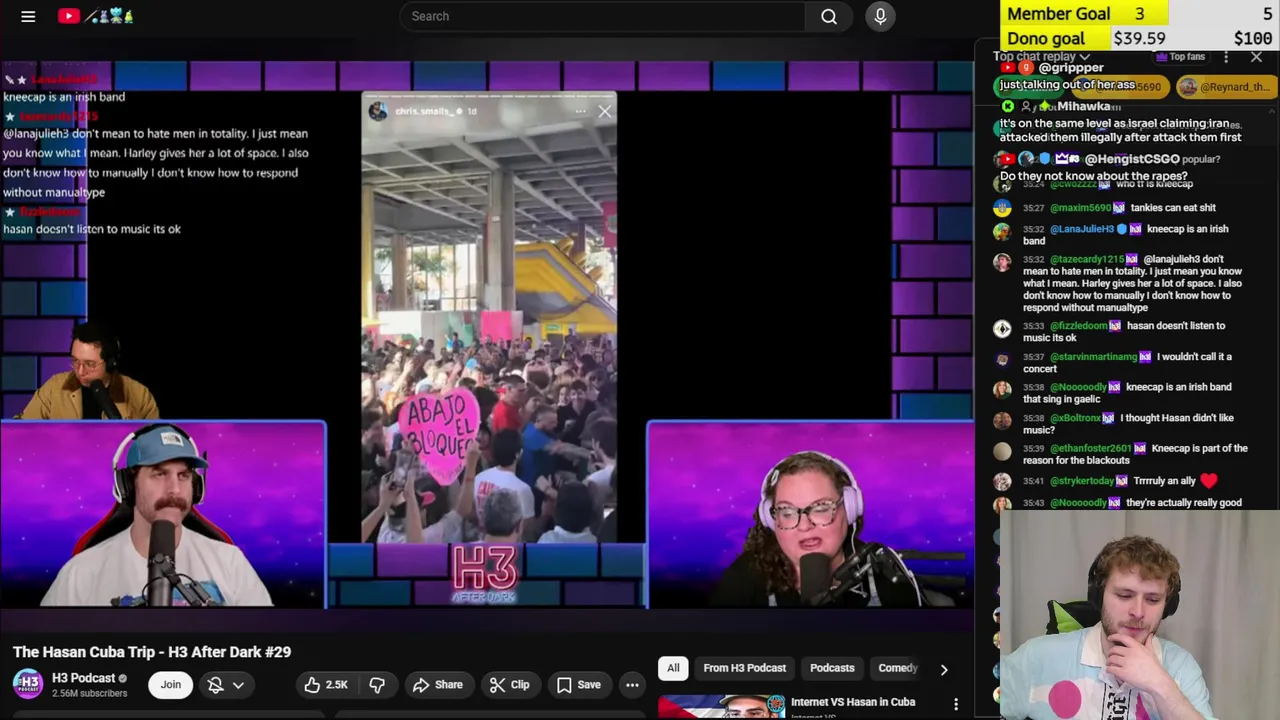Expand the Top chat replay dropdown
The width and height of the screenshot is (1280, 720).
click(1040, 57)
